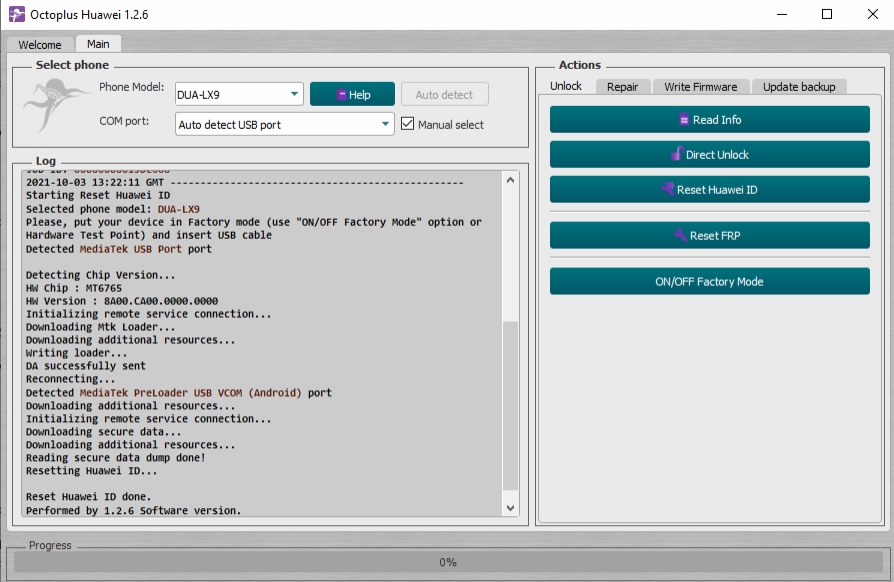Viewport: 894px width, 582px height.
Task: Click log line 'Reset Huawei ID done.'
Action: [x=88, y=496]
